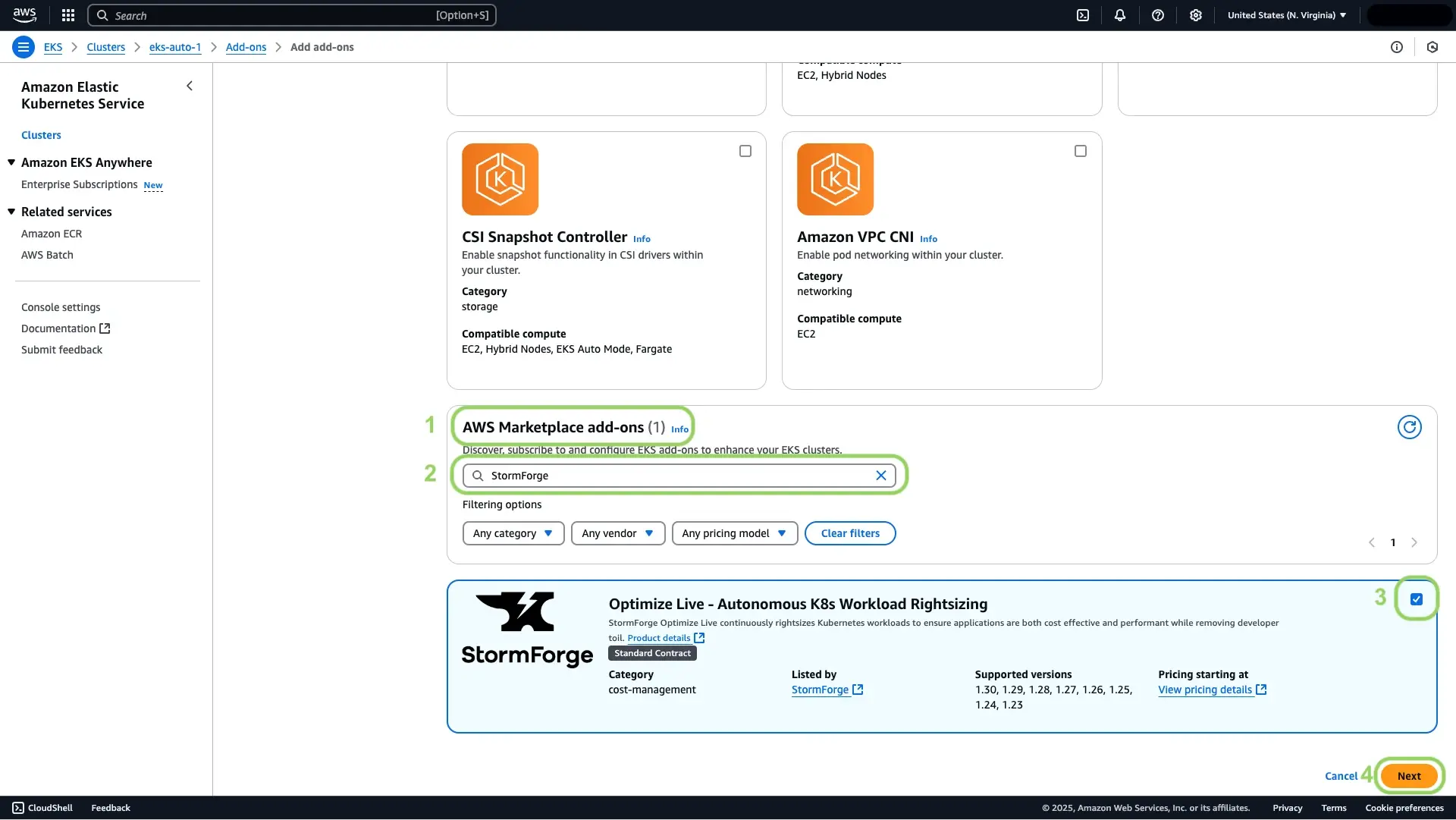
Task: Click the Clear filters button
Action: [x=850, y=532]
